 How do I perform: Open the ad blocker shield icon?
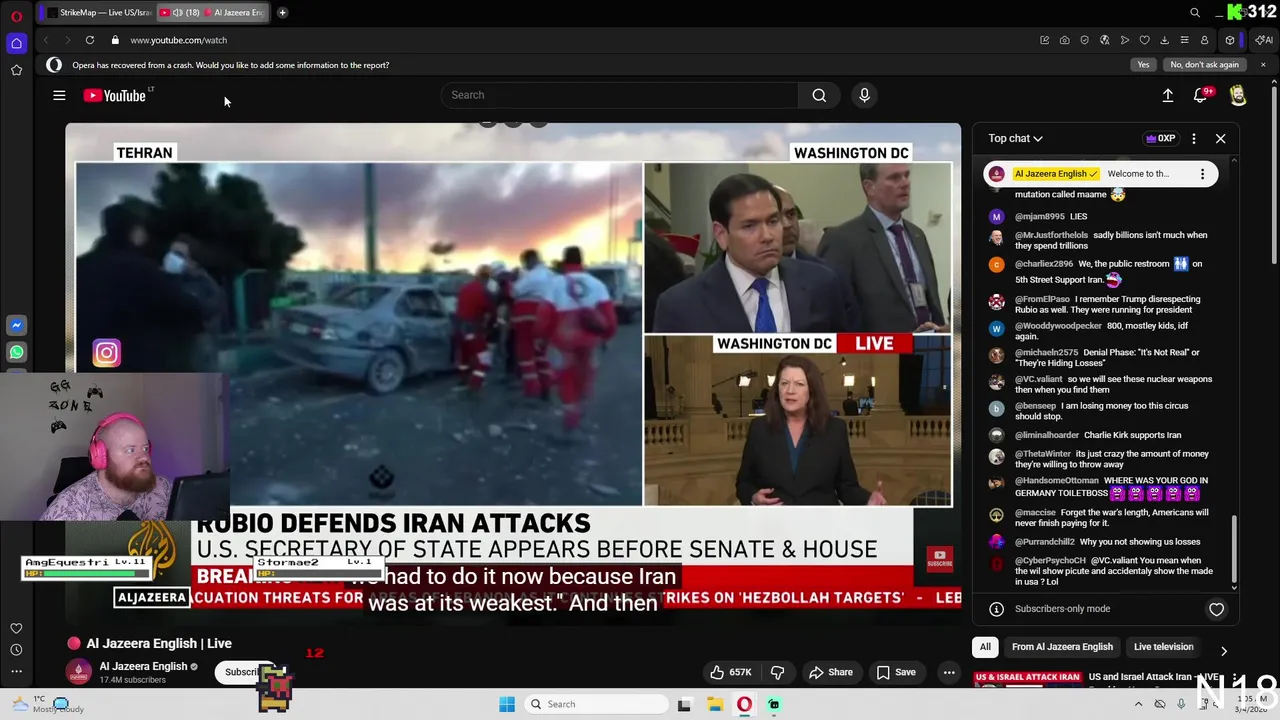1084,40
